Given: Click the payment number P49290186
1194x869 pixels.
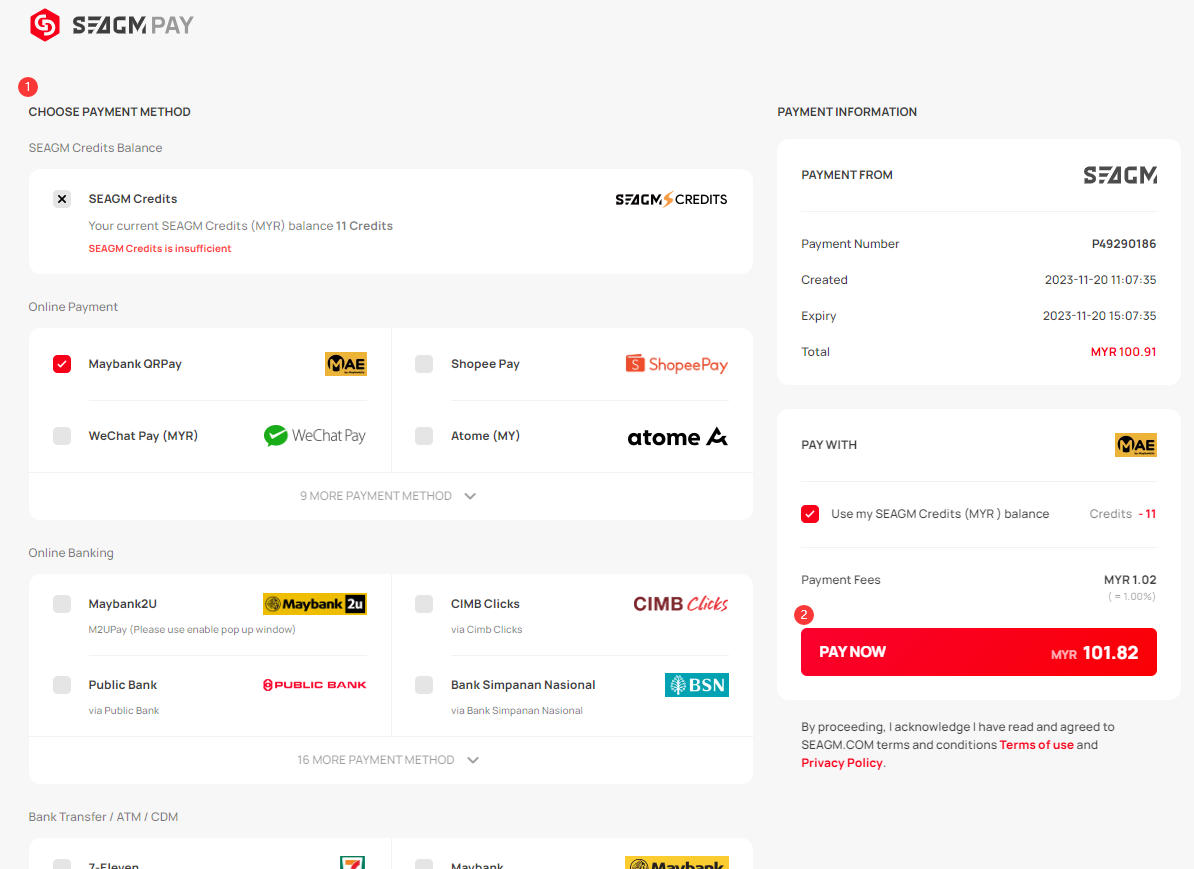Looking at the screenshot, I should click(x=1123, y=244).
